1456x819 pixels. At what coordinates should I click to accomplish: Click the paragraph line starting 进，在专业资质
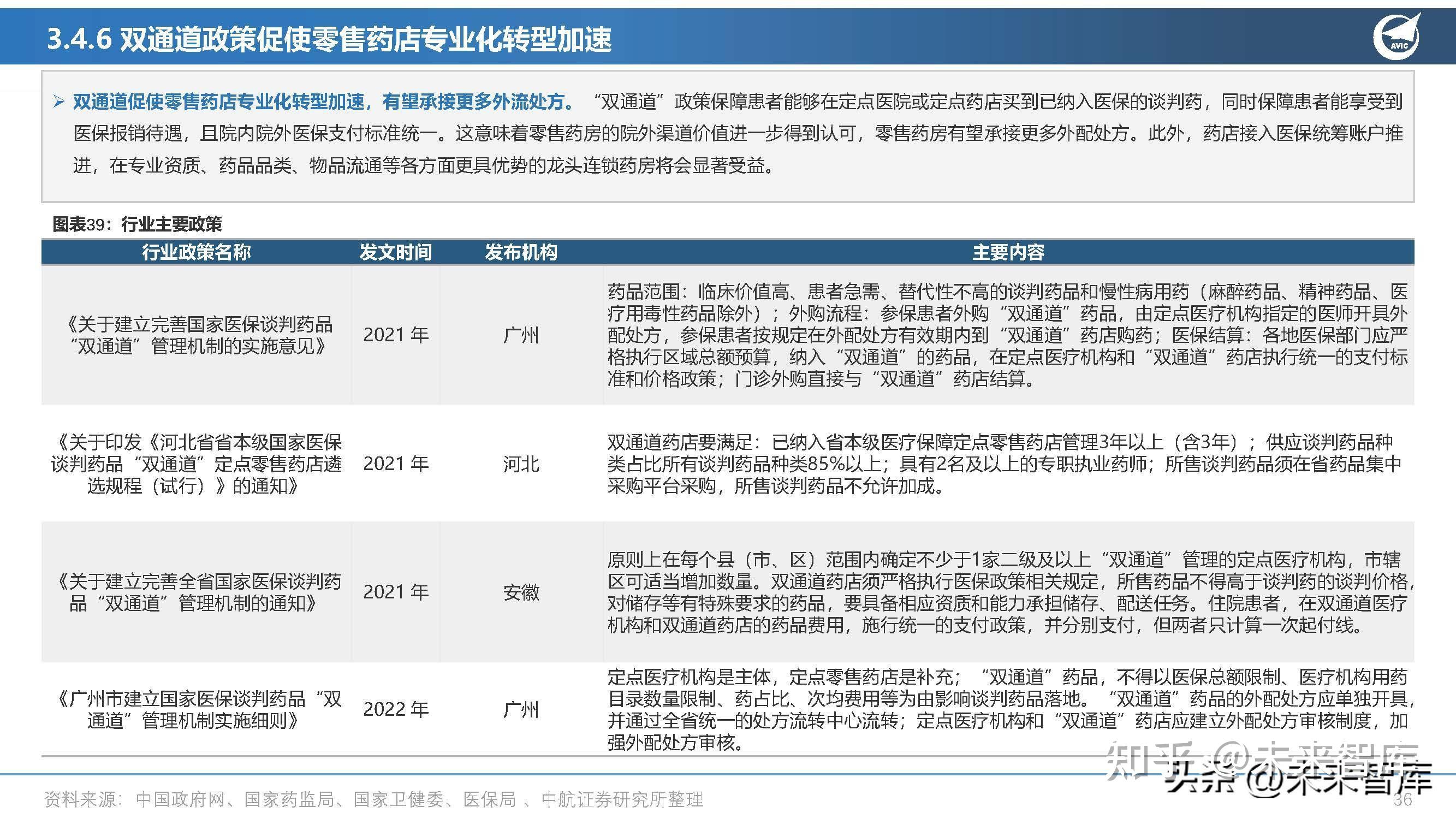[425, 165]
